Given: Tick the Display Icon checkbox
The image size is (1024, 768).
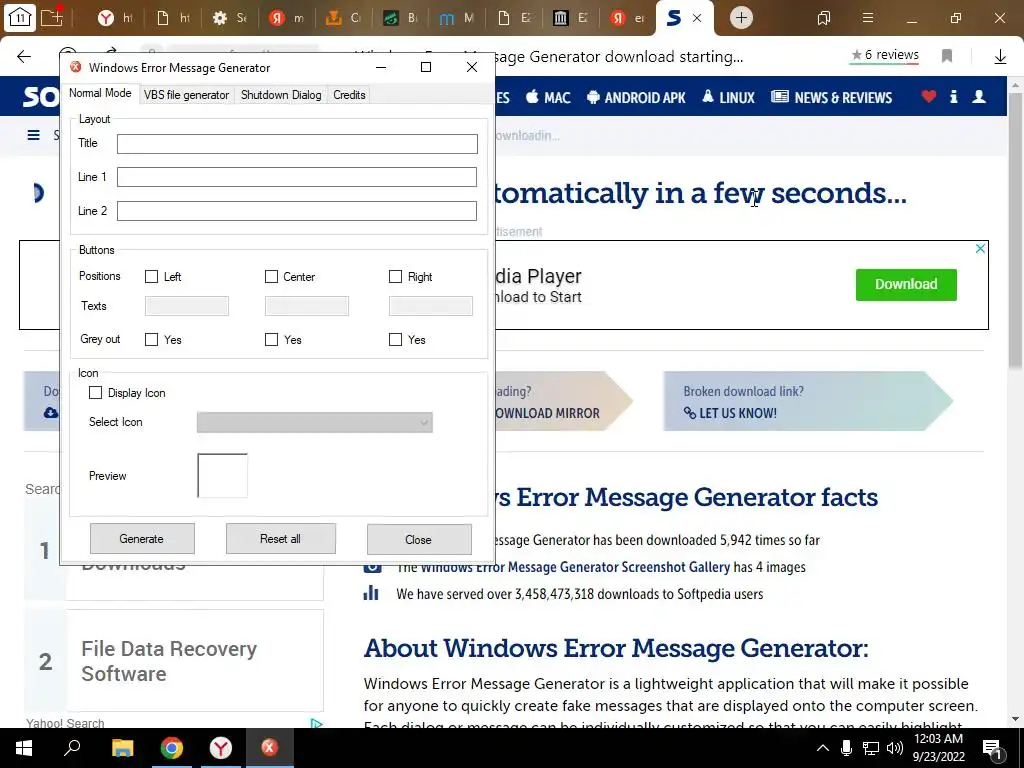Looking at the screenshot, I should pos(95,392).
